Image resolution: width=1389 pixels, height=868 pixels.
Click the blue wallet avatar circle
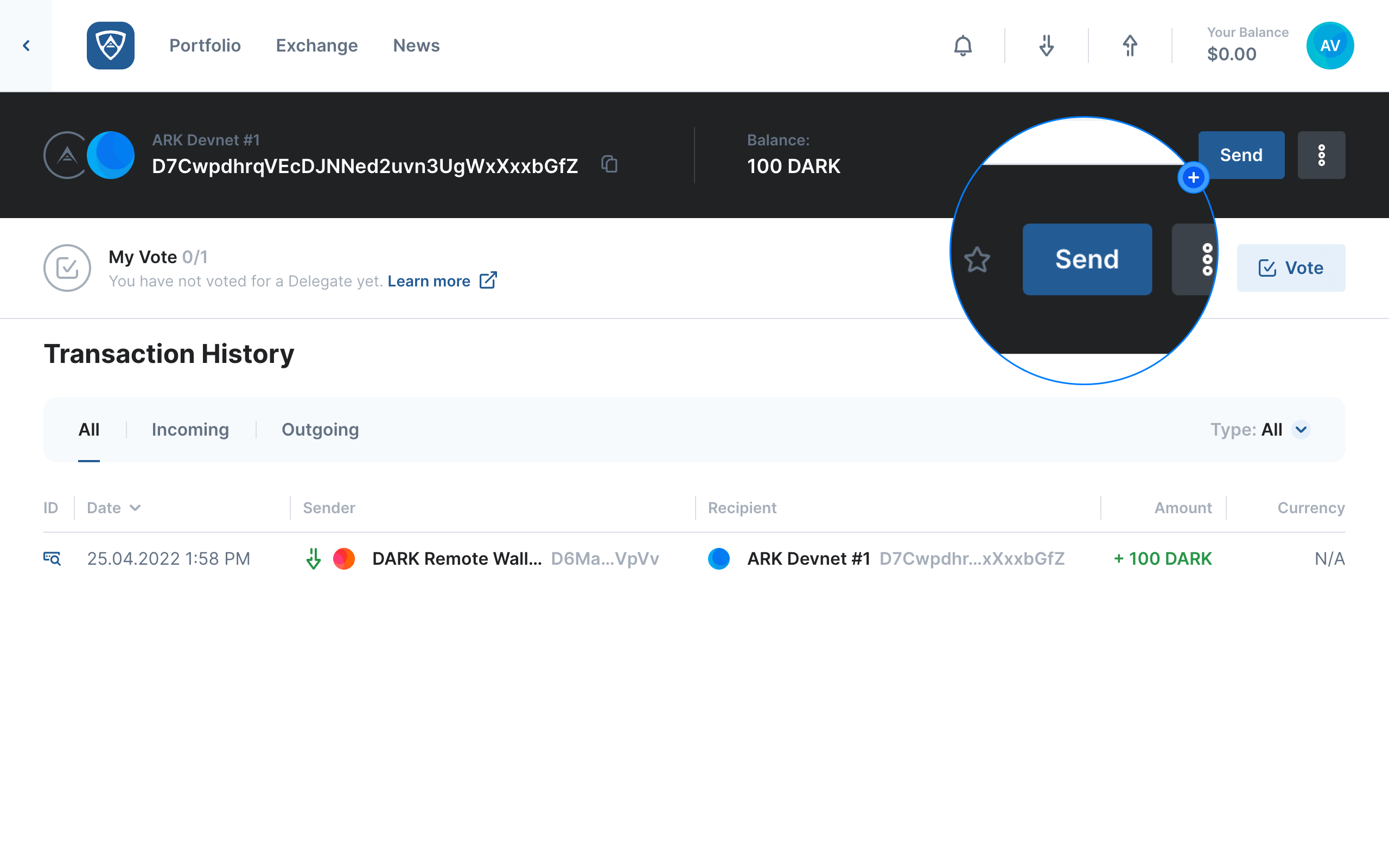pyautogui.click(x=111, y=155)
